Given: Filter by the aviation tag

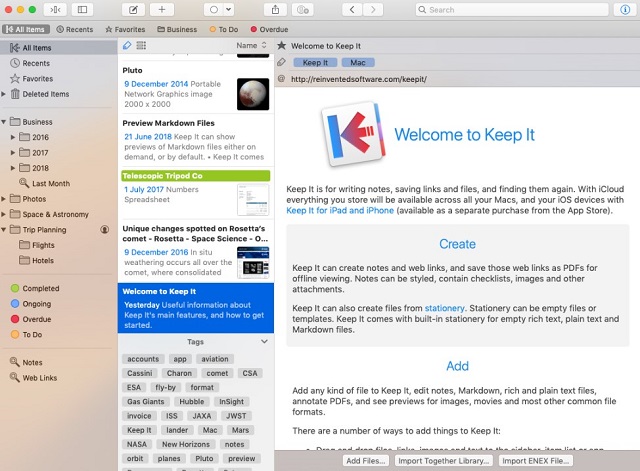Looking at the screenshot, I should pyautogui.click(x=215, y=359).
